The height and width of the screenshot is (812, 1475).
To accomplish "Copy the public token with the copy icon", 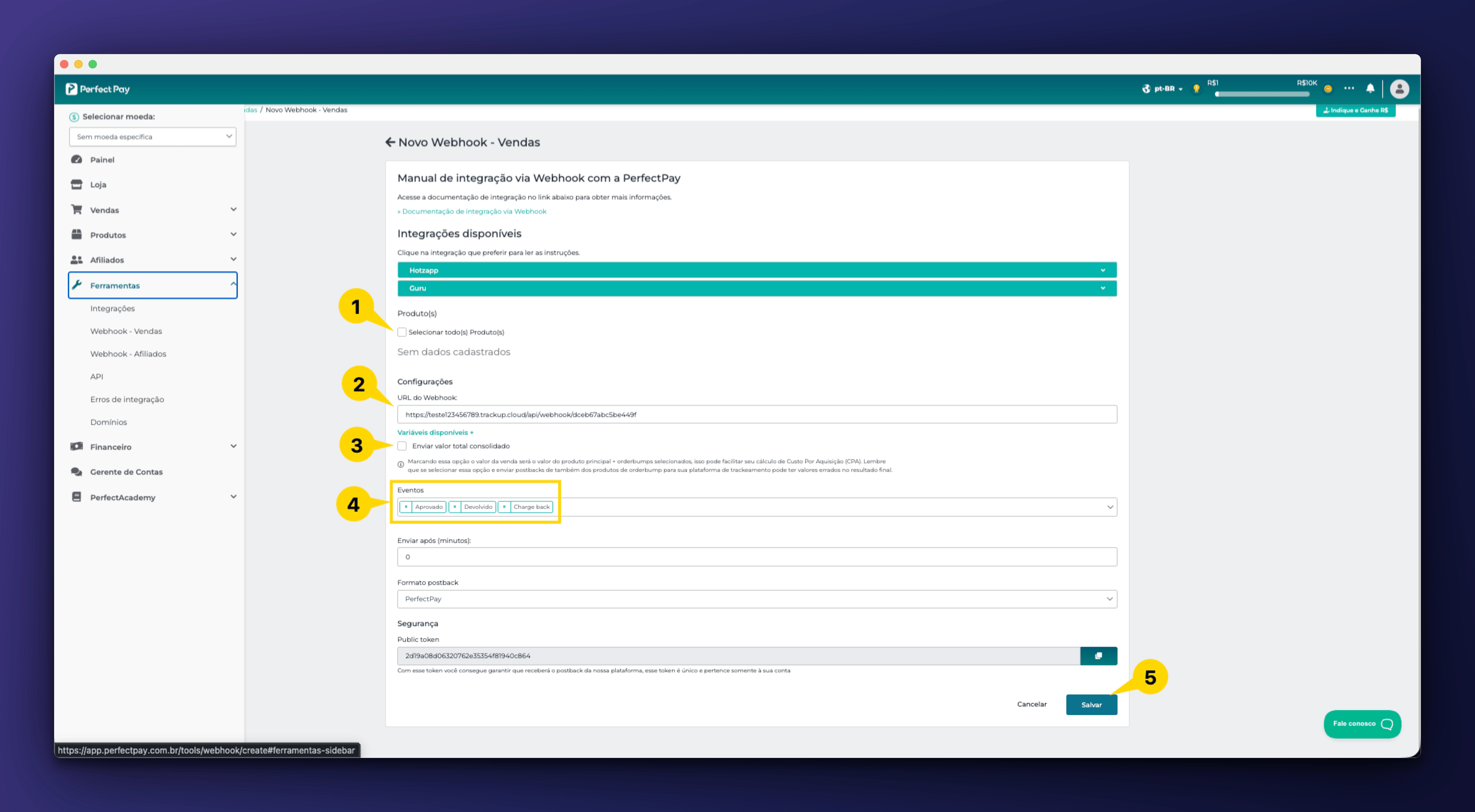I will 1098,656.
